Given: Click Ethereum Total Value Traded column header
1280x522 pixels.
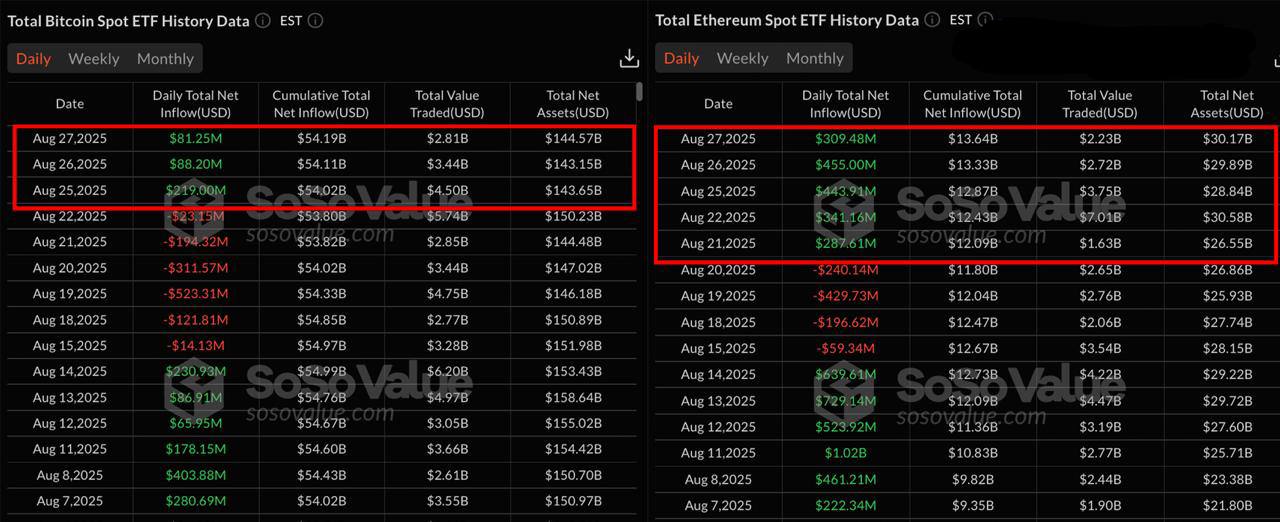Looking at the screenshot, I should 1100,103.
